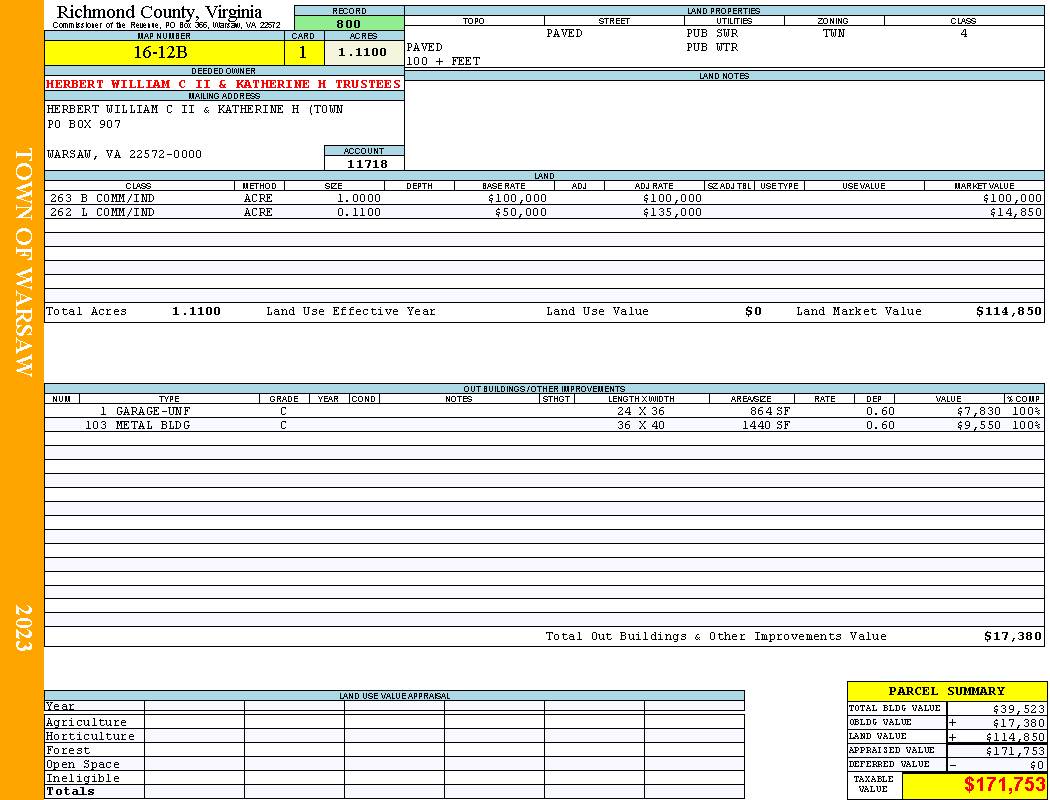Click the deferred value $0
The width and height of the screenshot is (1050, 800).
coord(1037,765)
